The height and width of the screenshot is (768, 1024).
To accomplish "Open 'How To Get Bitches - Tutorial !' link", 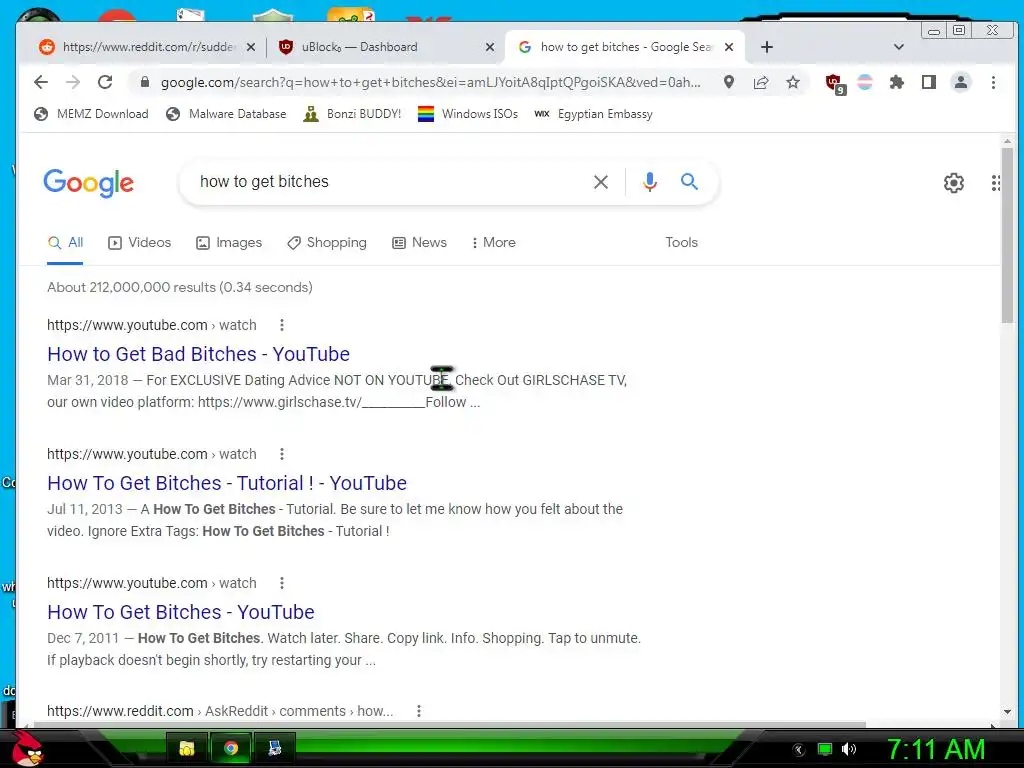I will 227,483.
